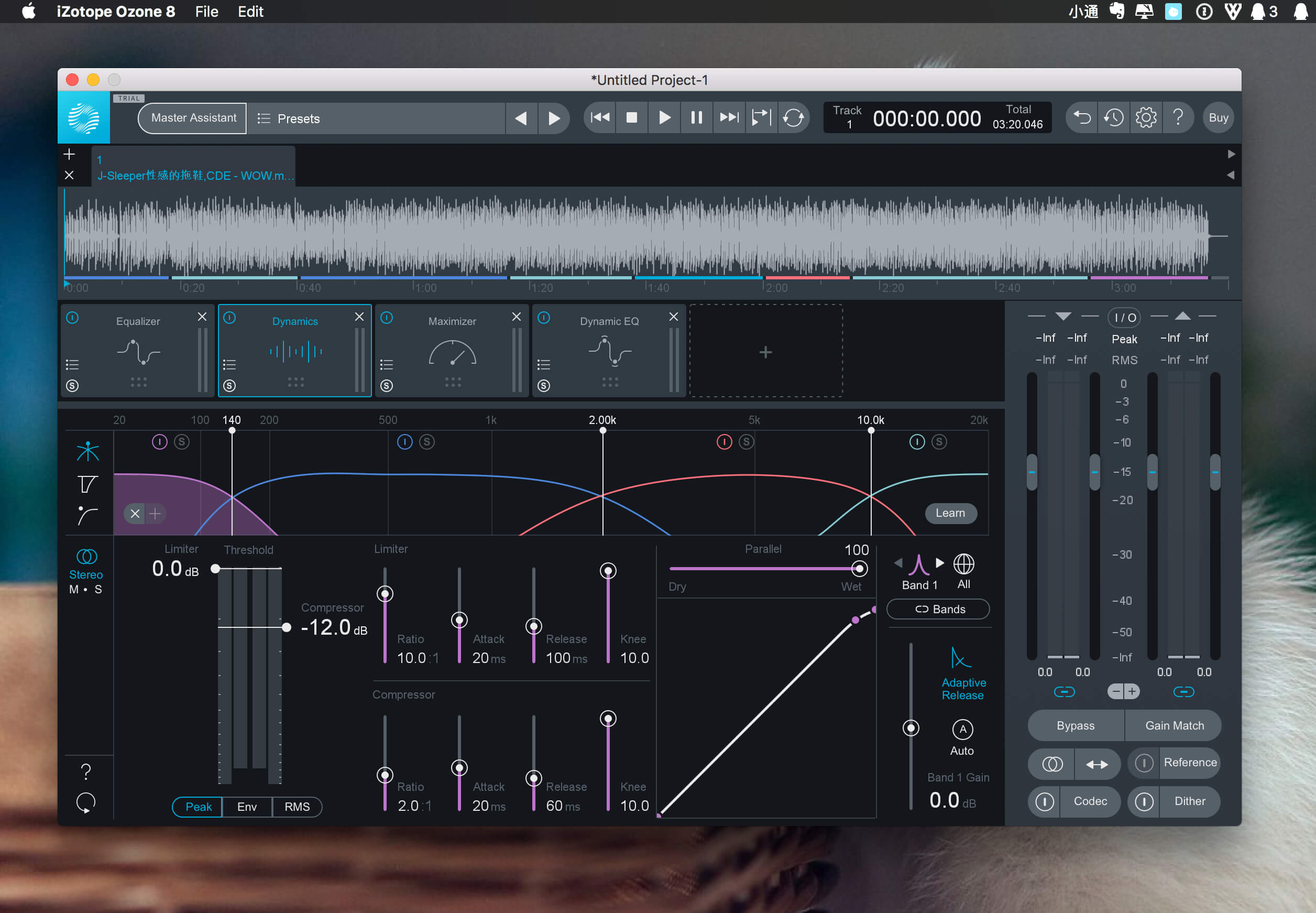This screenshot has height=913, width=1316.
Task: Select the detection filter curve icon
Action: [87, 515]
